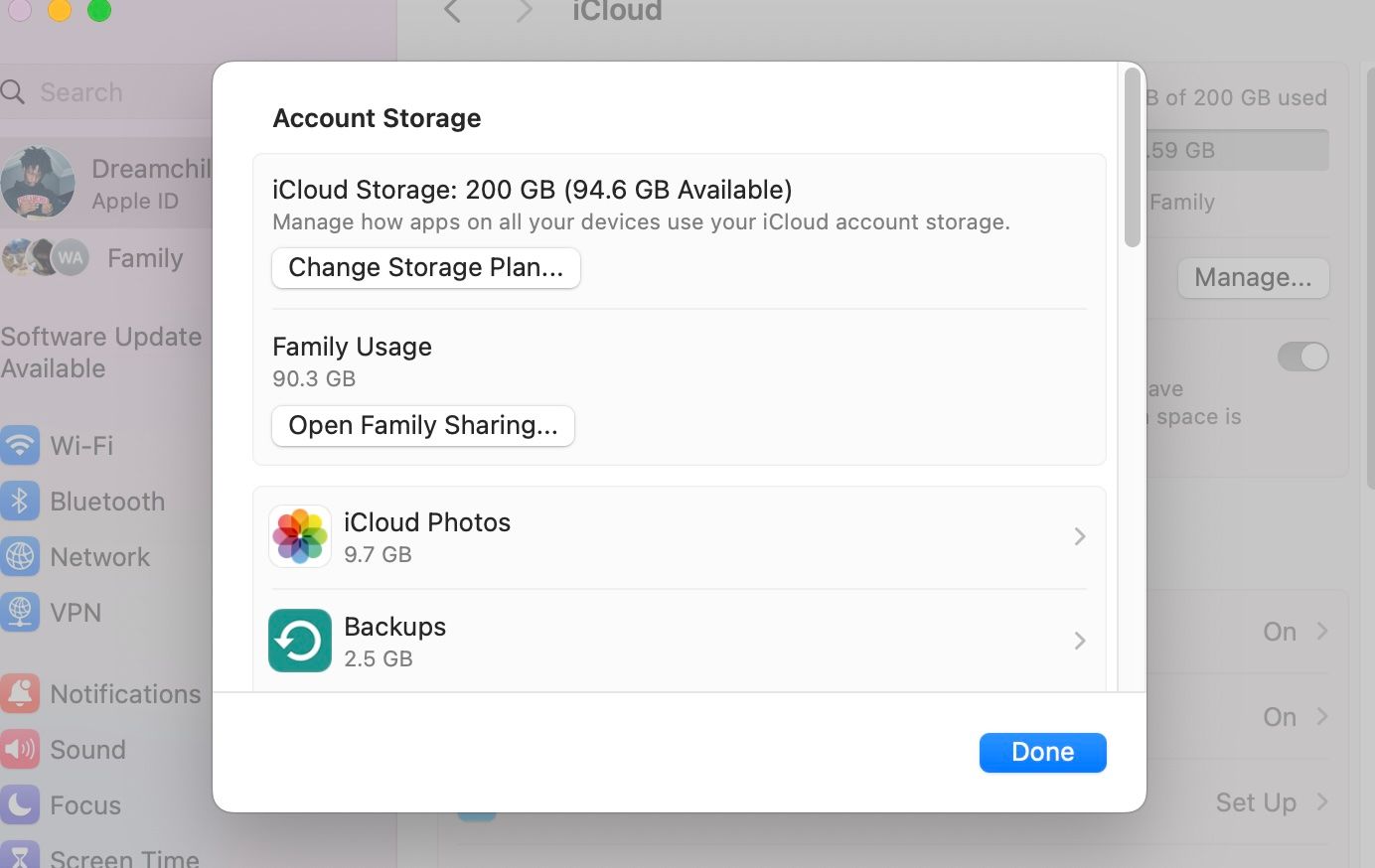Select the Focus moon icon
The image size is (1375, 868).
pos(21,805)
